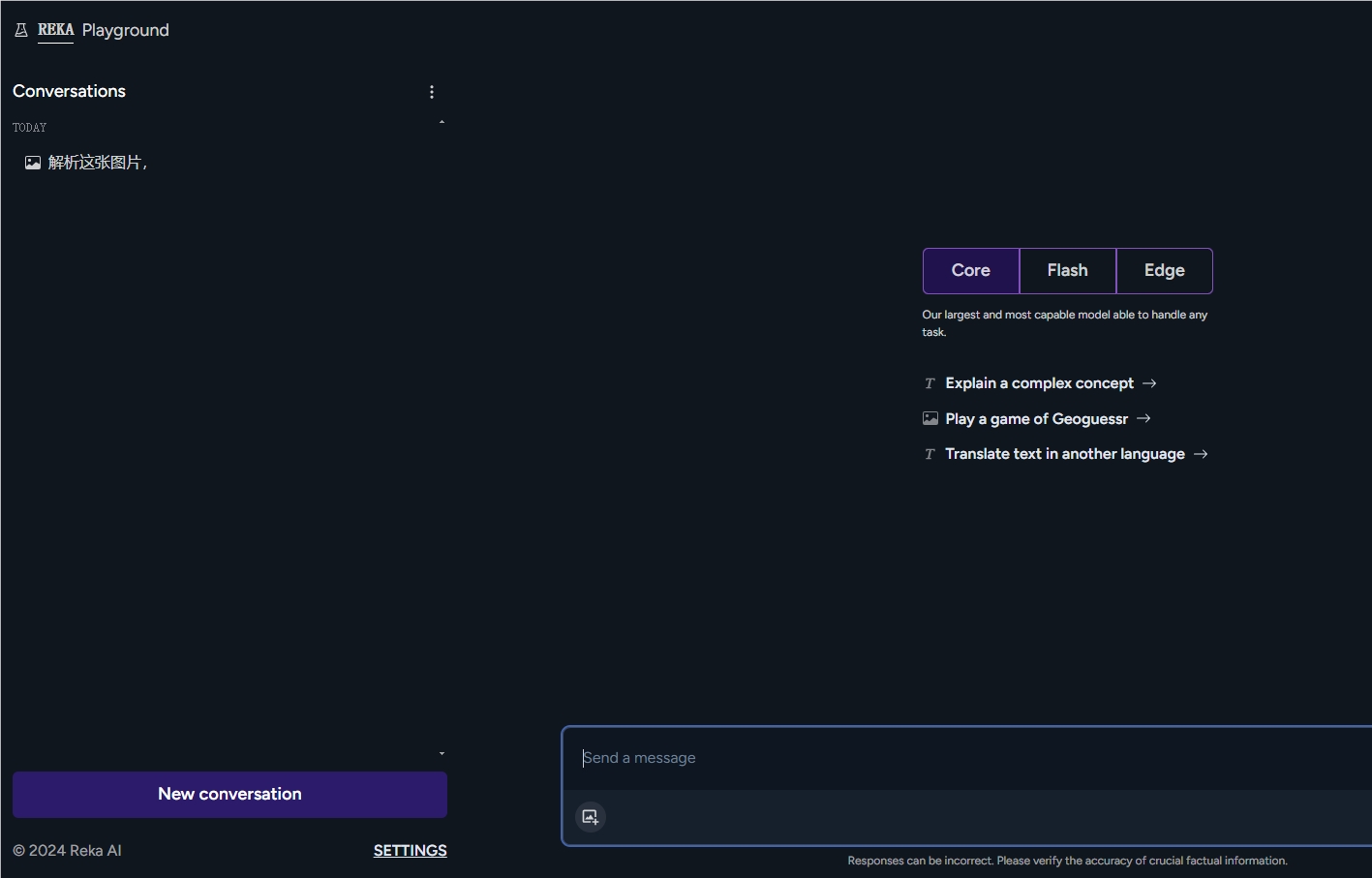Viewport: 1372px width, 878px height.
Task: Click the text icon beside Translate text in another language
Action: tap(930, 454)
